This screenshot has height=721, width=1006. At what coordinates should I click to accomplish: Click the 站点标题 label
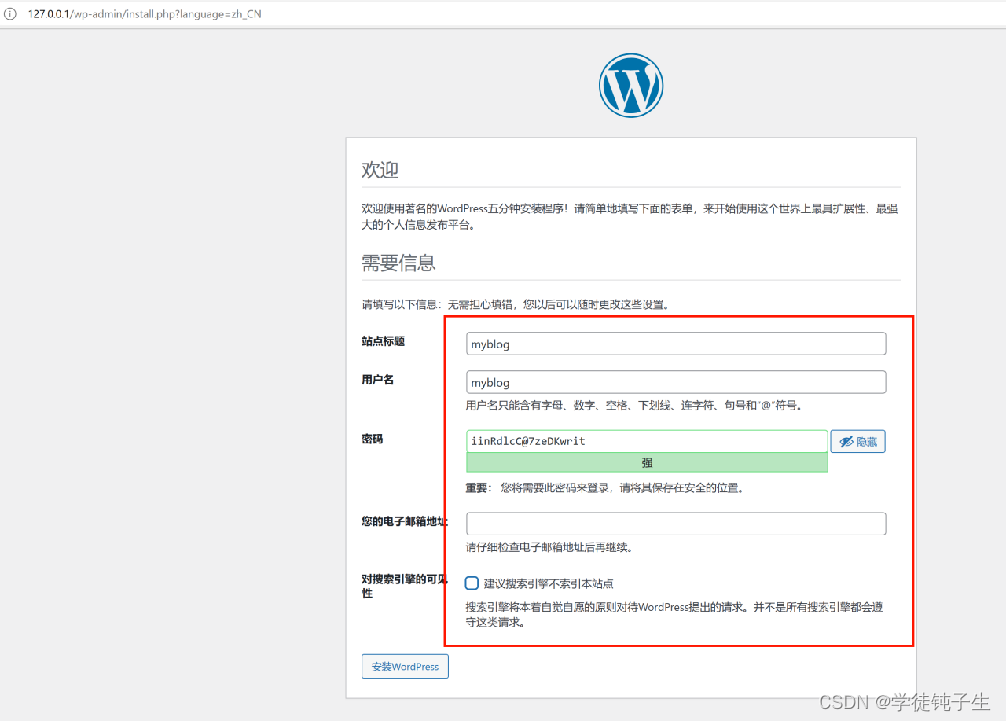point(383,341)
